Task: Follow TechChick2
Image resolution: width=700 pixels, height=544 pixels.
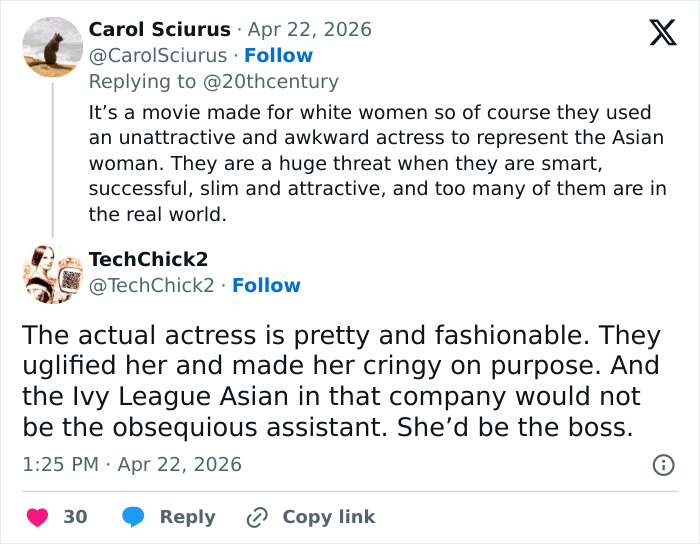Action: coord(266,285)
